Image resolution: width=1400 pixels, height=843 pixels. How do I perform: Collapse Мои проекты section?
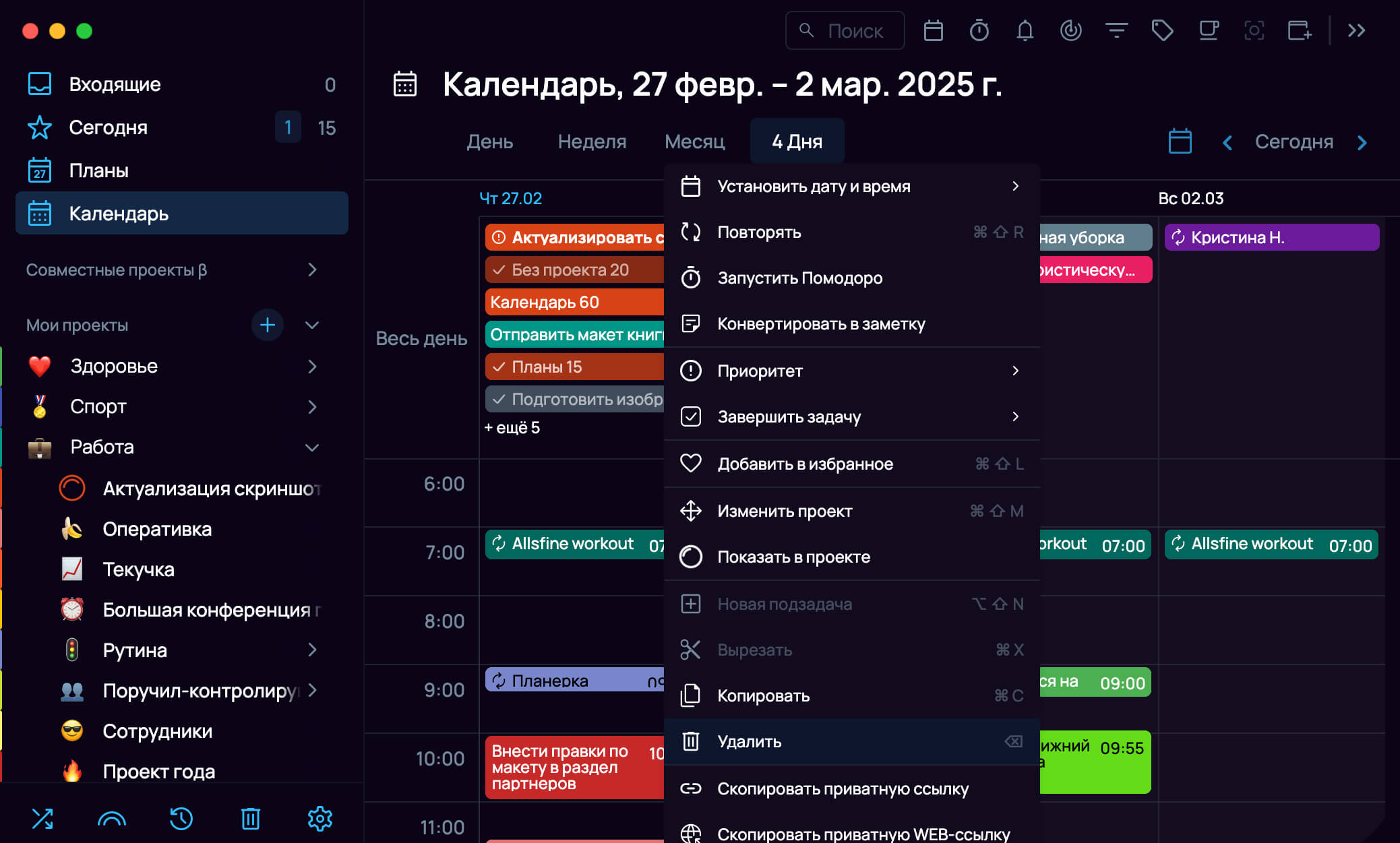[312, 325]
